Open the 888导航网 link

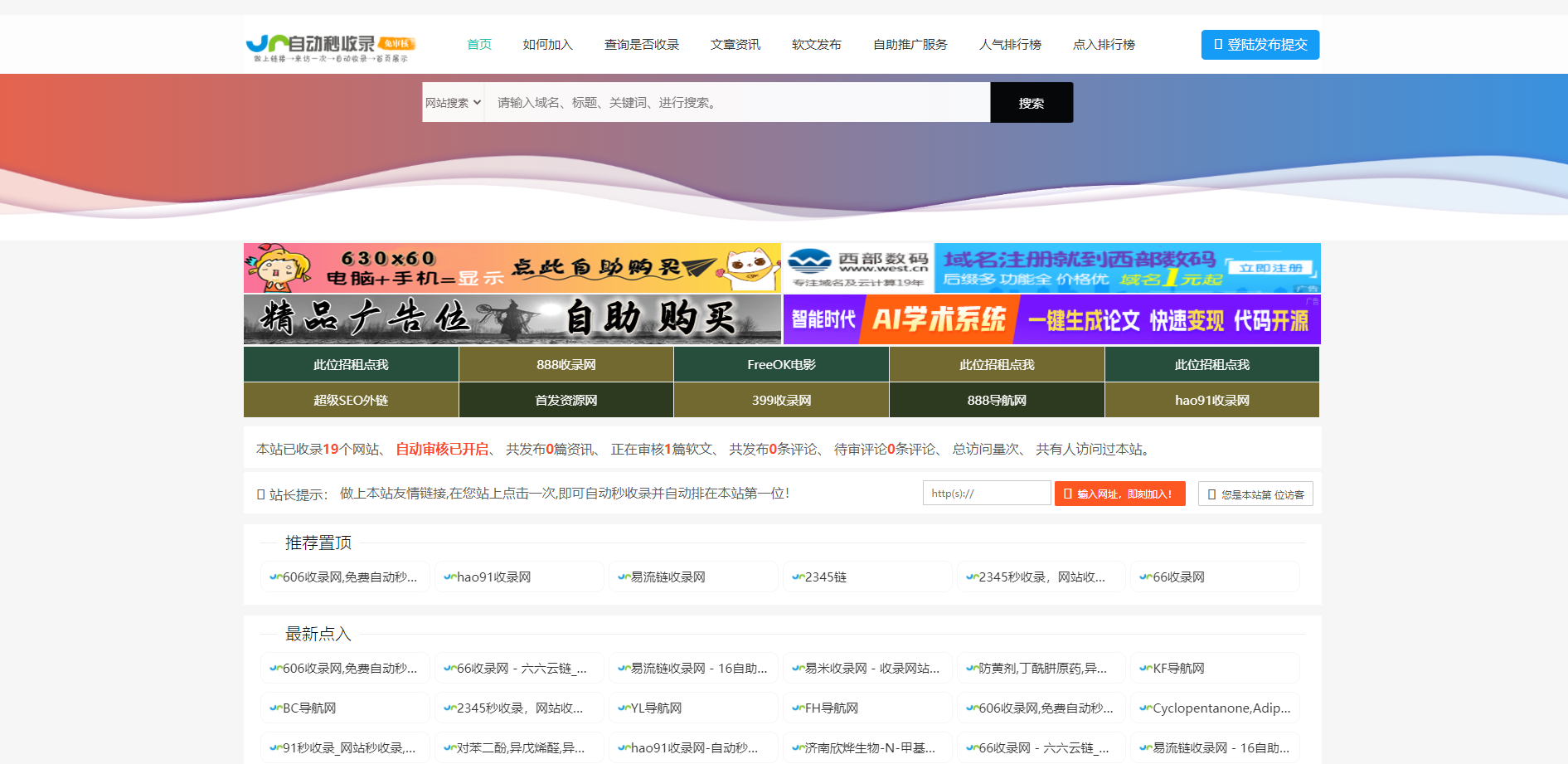996,399
